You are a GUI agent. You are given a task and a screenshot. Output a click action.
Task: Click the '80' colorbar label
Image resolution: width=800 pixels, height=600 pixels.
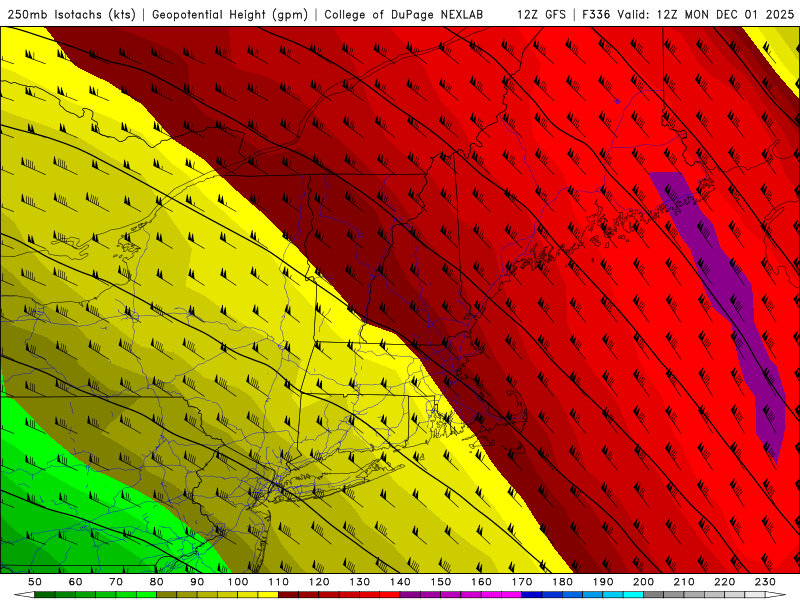tap(157, 582)
